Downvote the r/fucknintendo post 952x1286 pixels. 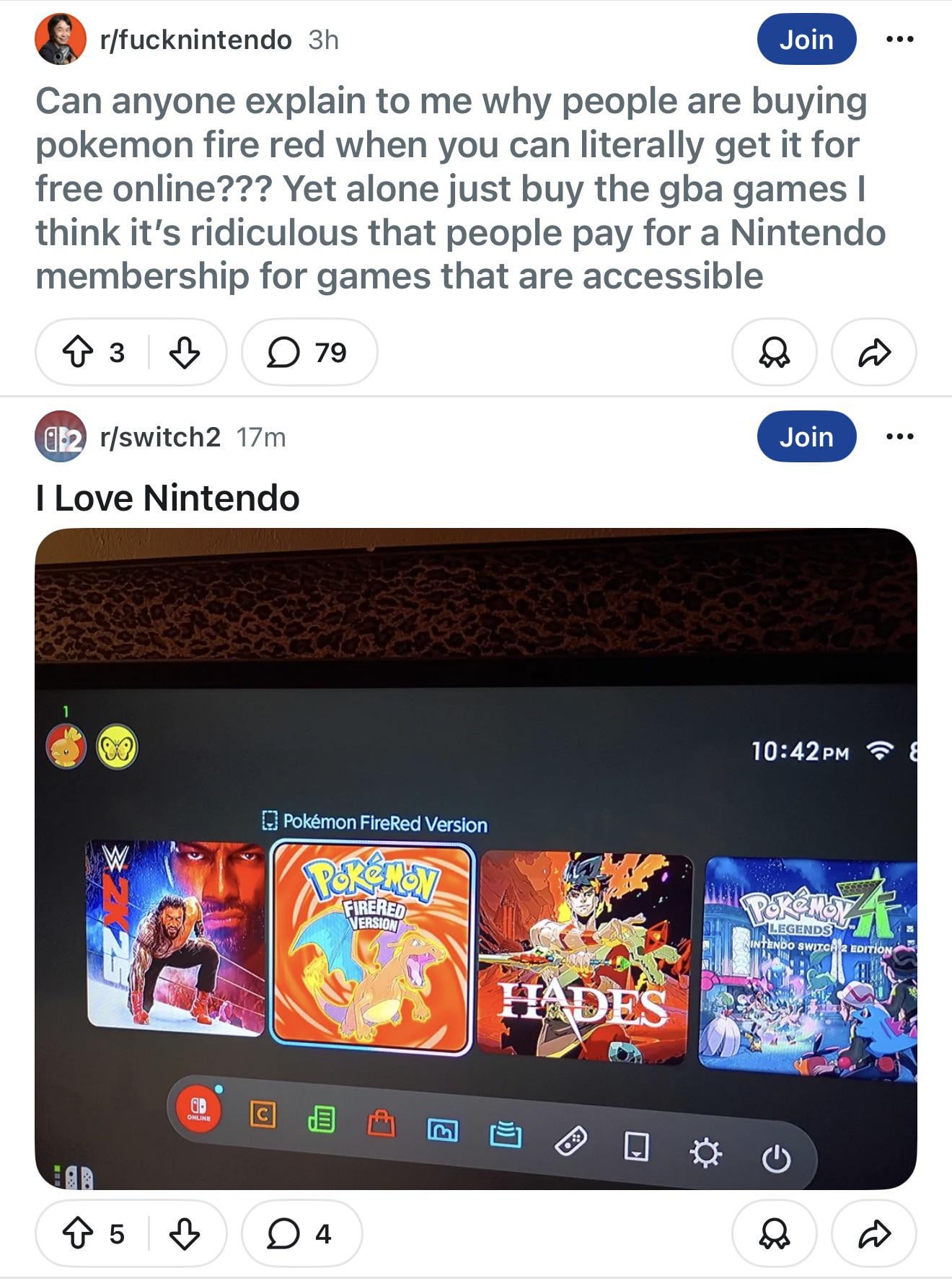click(185, 353)
